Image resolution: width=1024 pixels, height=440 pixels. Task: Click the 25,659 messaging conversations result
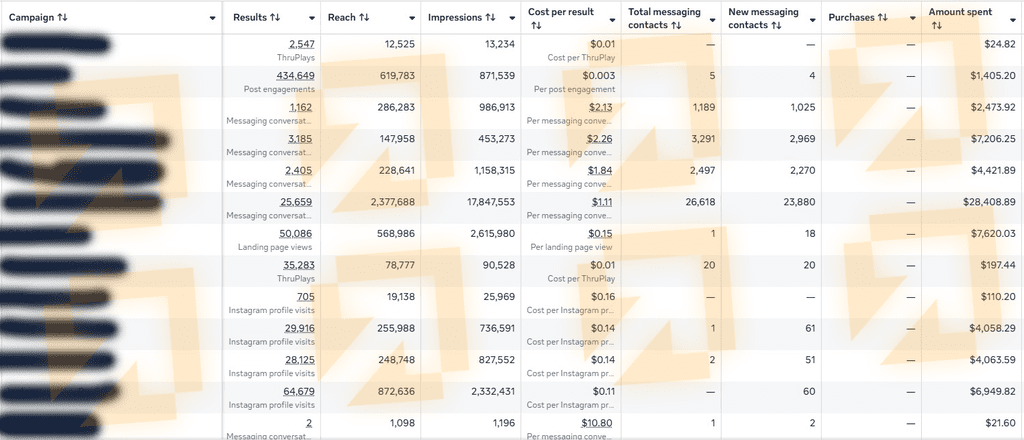[299, 202]
